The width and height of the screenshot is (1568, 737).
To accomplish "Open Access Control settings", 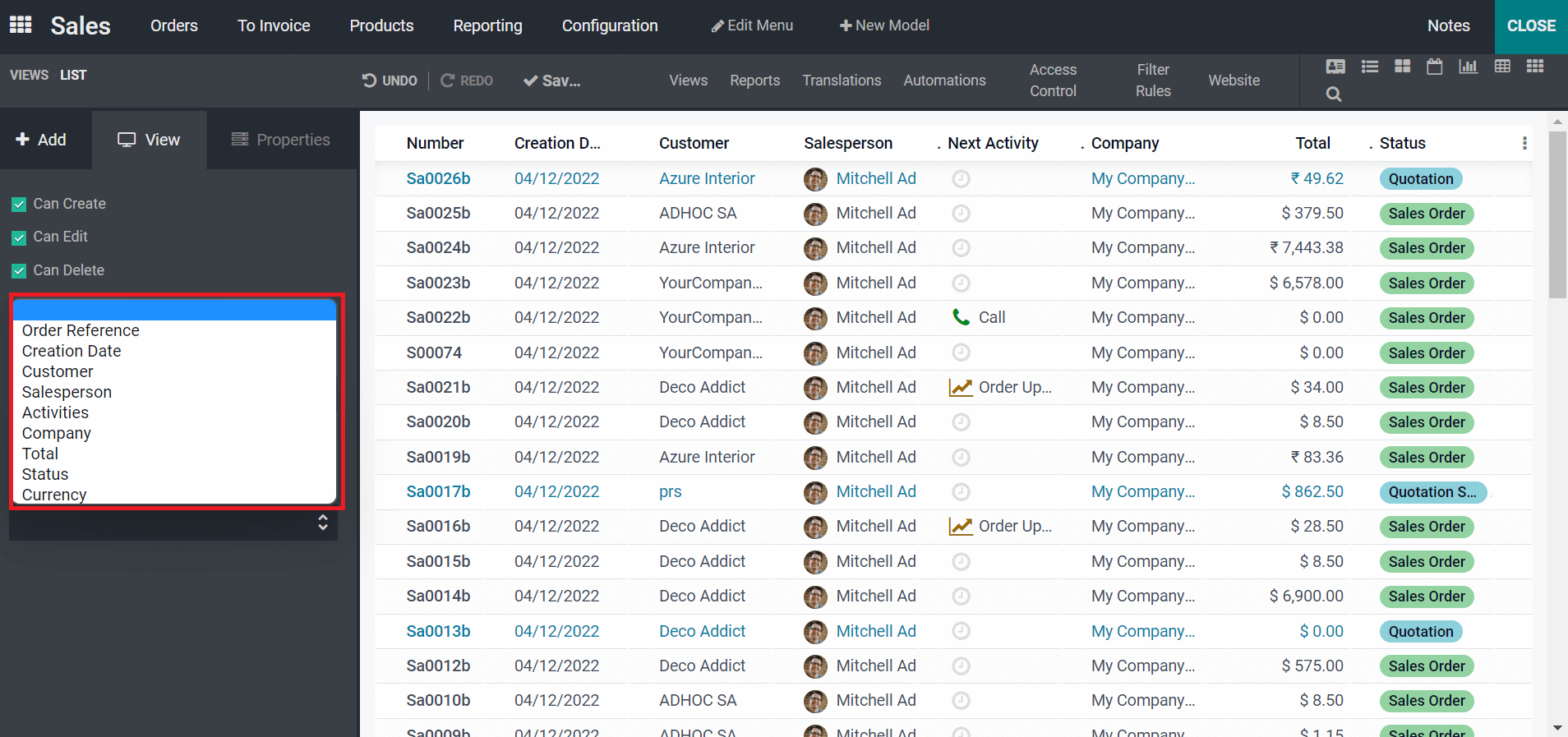I will click(x=1053, y=81).
